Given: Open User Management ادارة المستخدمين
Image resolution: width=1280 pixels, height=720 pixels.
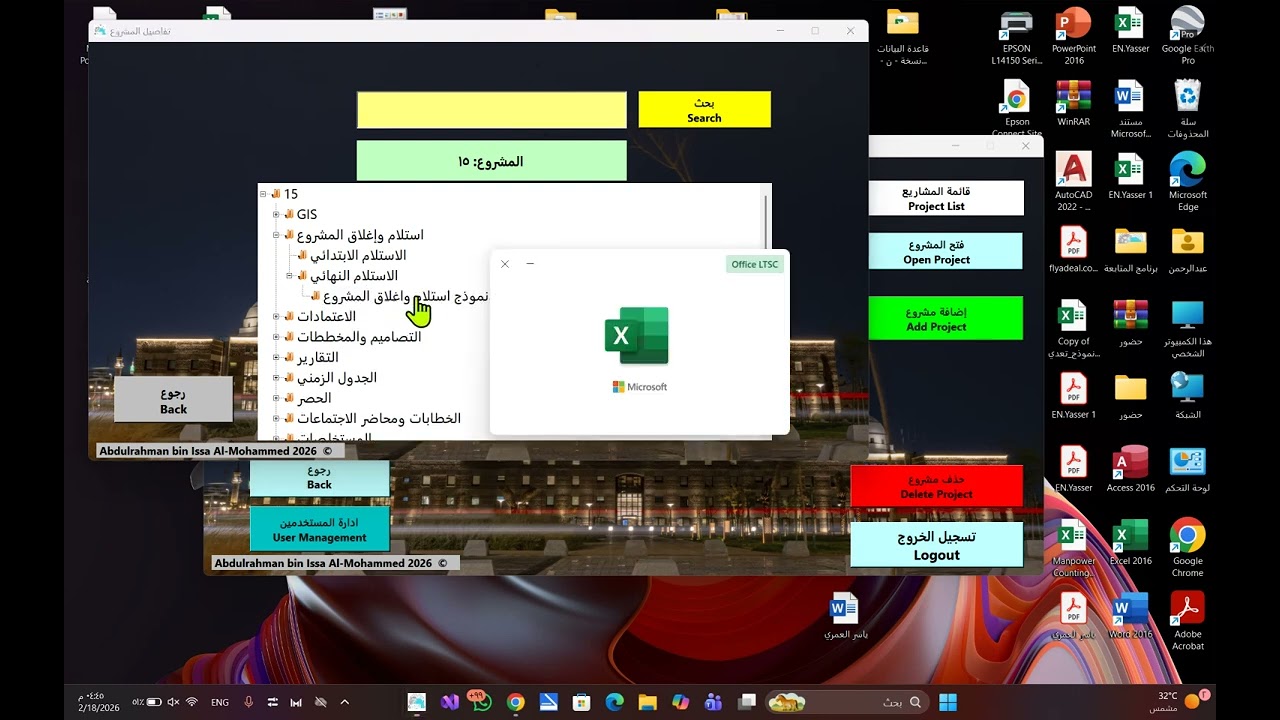Looking at the screenshot, I should pyautogui.click(x=319, y=529).
